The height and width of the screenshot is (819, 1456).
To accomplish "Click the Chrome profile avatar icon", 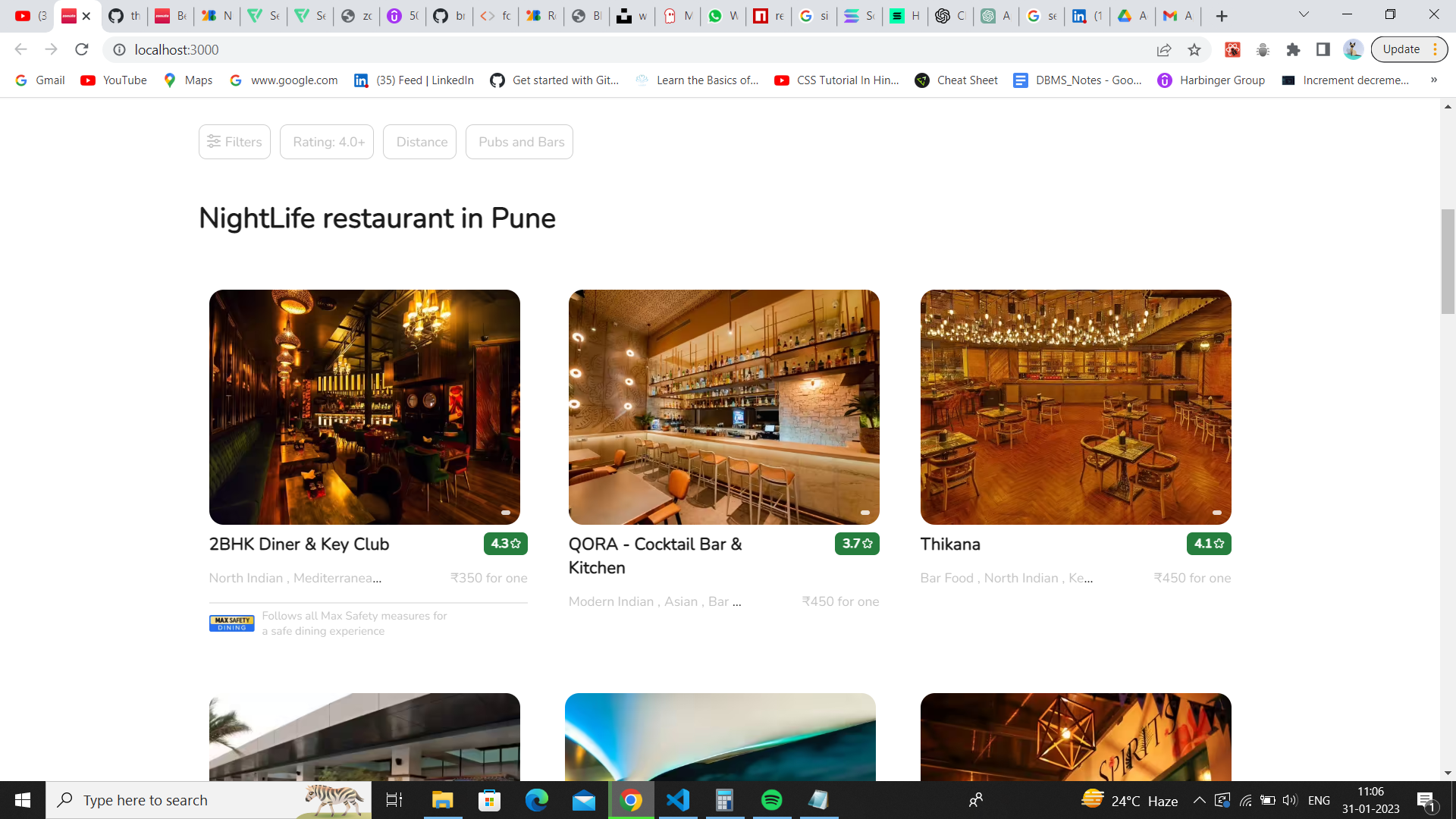I will (x=1353, y=49).
